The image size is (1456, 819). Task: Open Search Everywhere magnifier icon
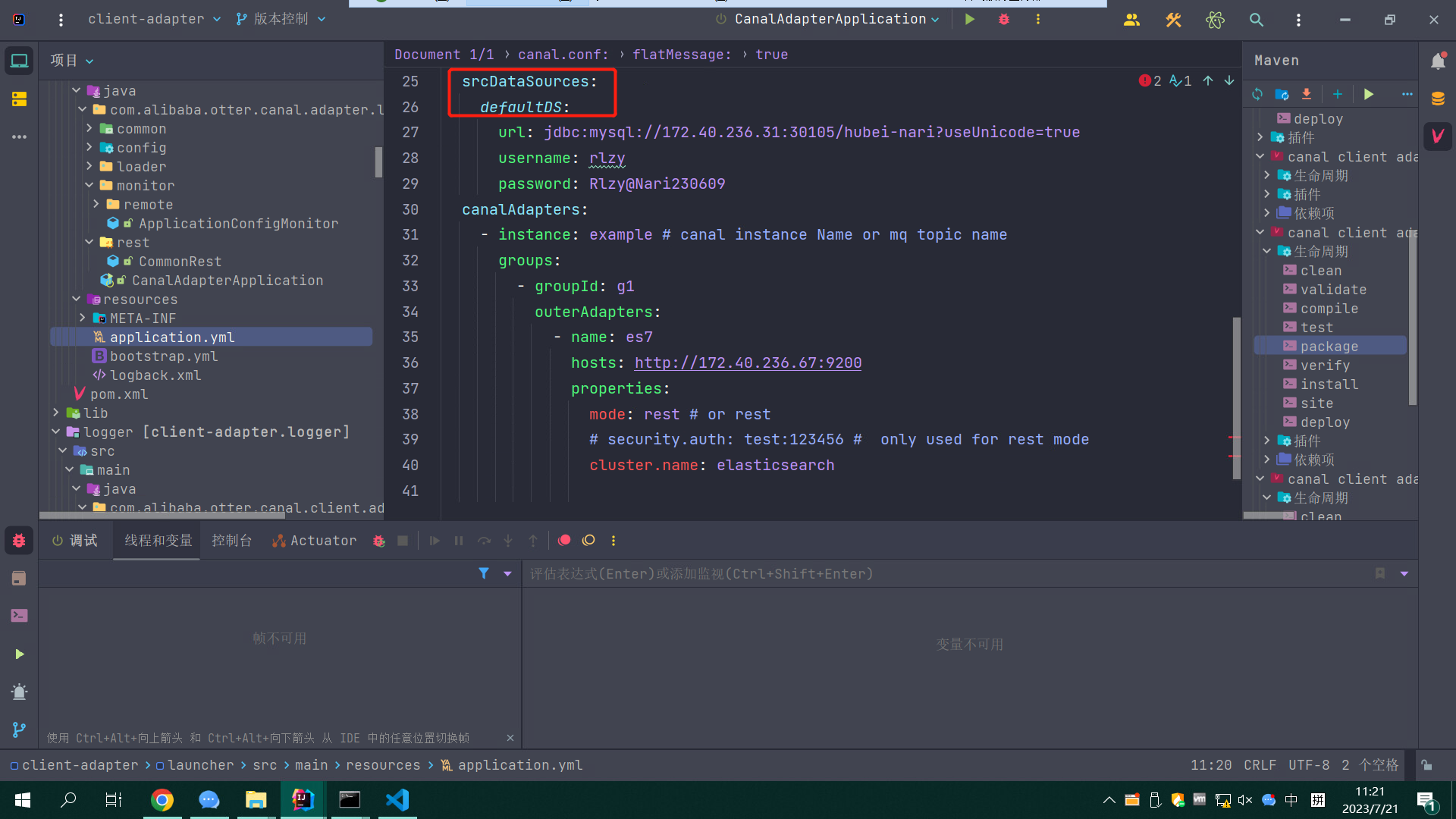pyautogui.click(x=1257, y=20)
